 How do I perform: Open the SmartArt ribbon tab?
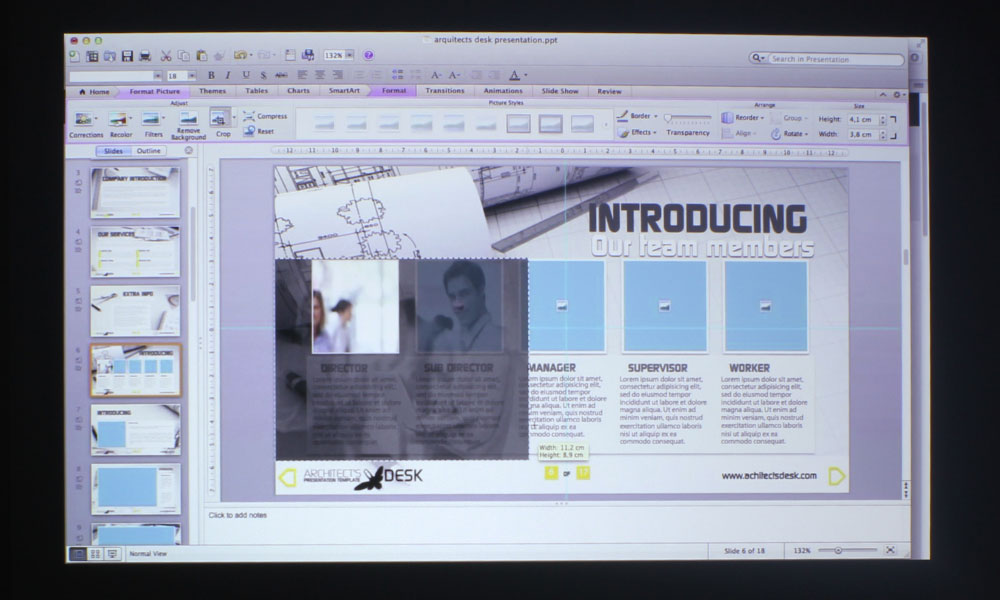point(344,91)
